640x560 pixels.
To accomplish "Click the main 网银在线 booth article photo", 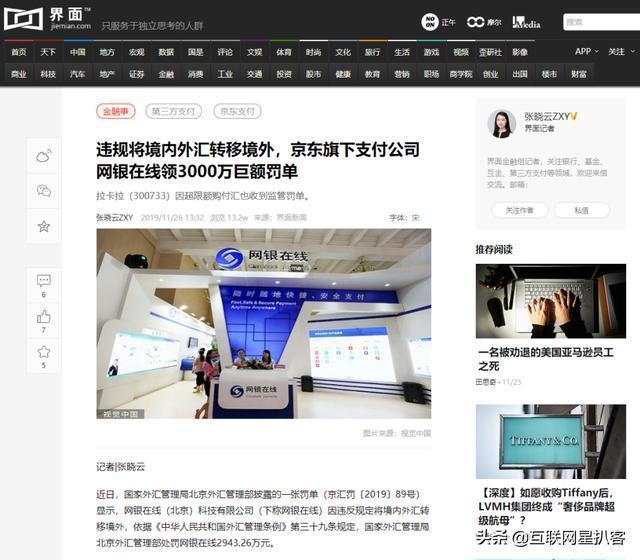I will [x=264, y=324].
